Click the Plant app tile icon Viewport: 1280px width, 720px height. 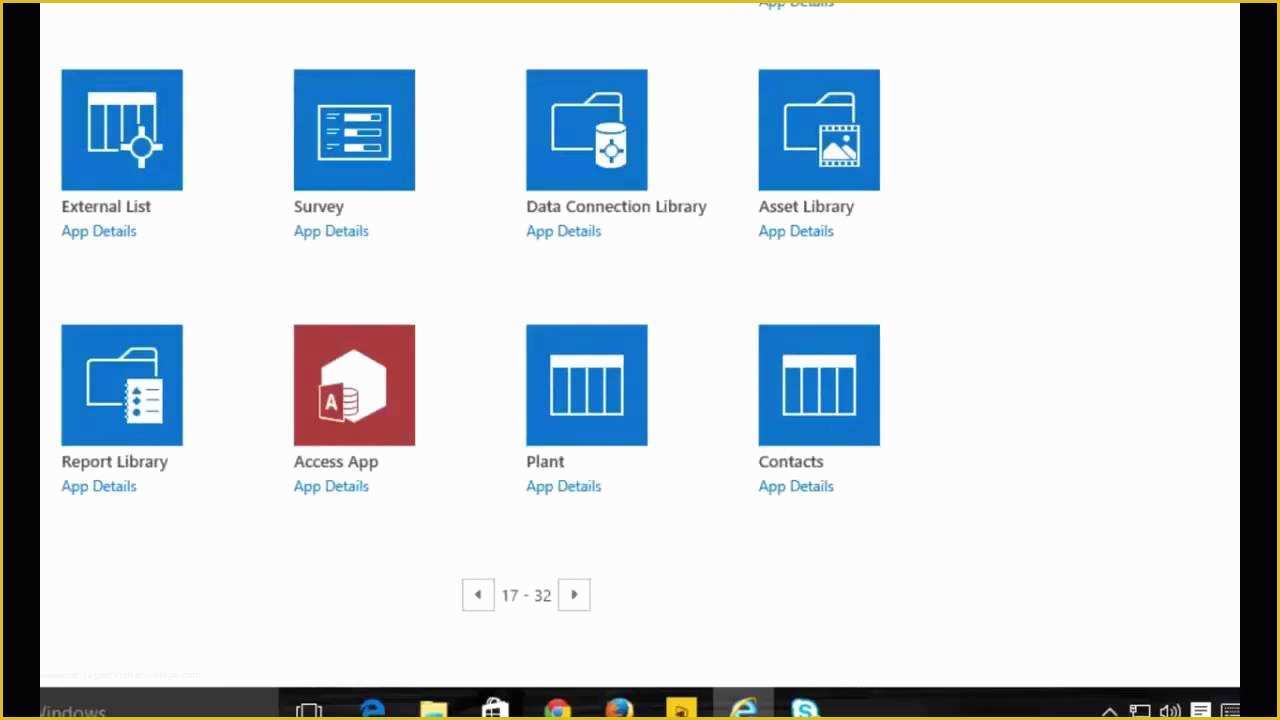point(587,385)
